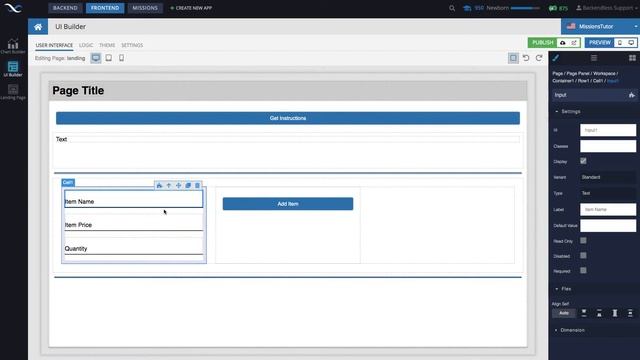Click the cloud upload icon beside Publish
This screenshot has height=360, width=640.
[x=563, y=42]
